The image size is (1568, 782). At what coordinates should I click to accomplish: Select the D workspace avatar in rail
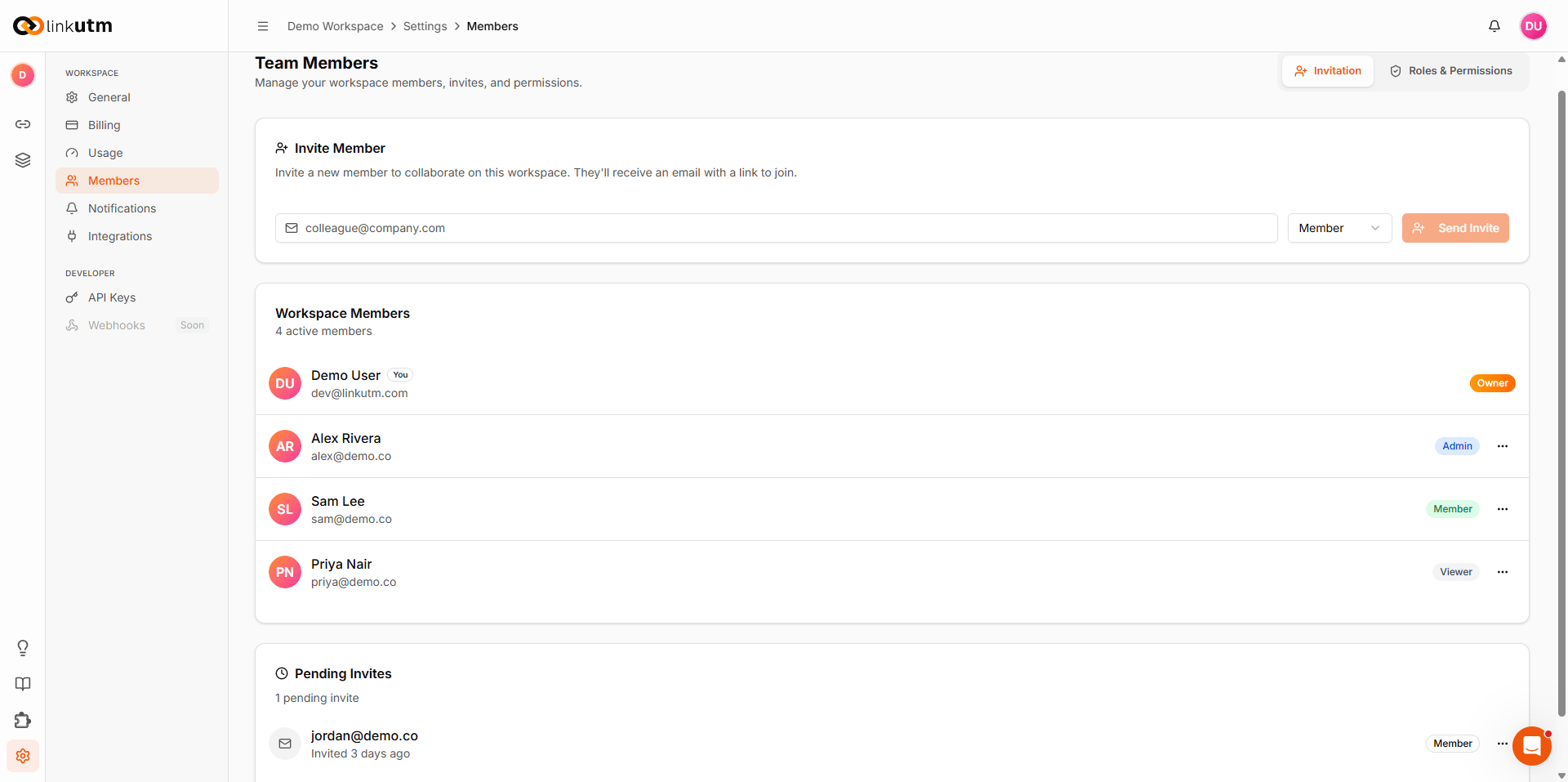[x=23, y=75]
